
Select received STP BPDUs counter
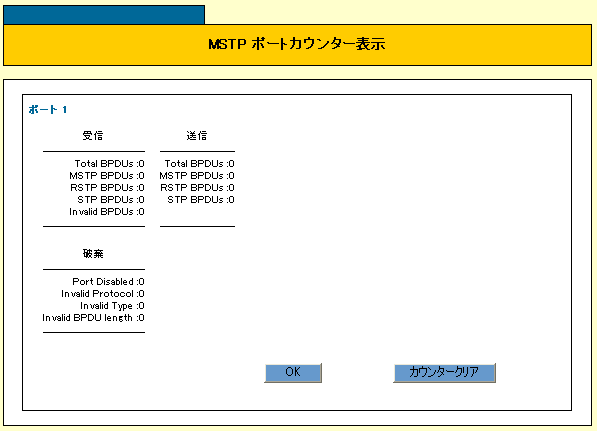[111, 200]
